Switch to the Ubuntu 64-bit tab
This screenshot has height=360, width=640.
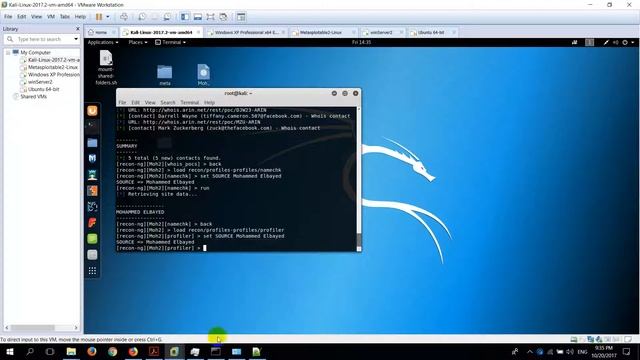431,32
